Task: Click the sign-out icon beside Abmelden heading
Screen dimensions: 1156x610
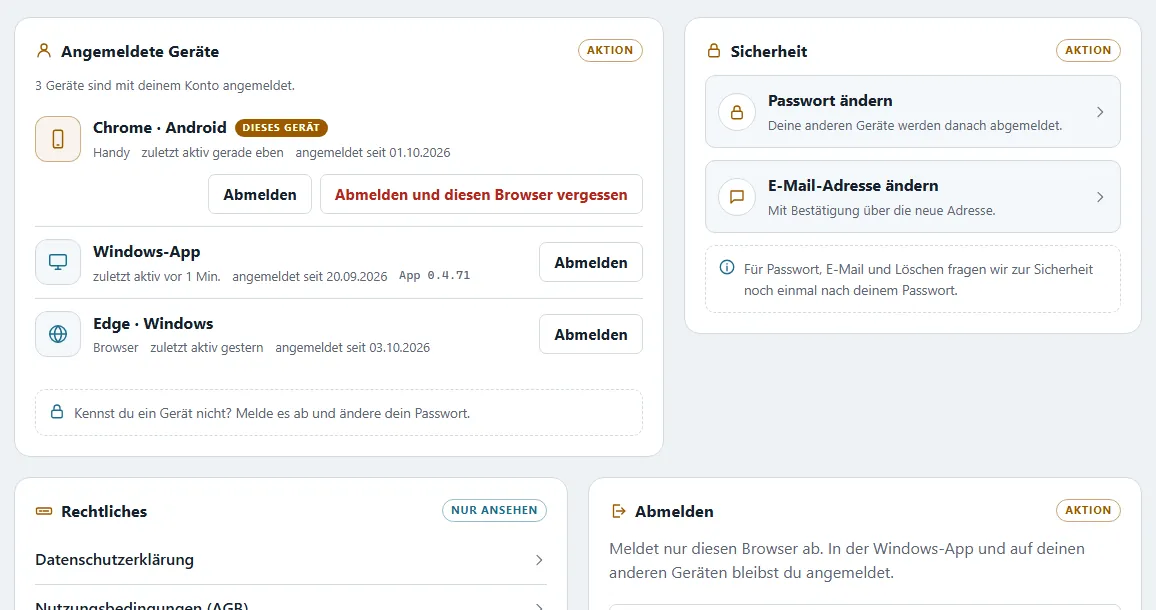Action: 619,511
